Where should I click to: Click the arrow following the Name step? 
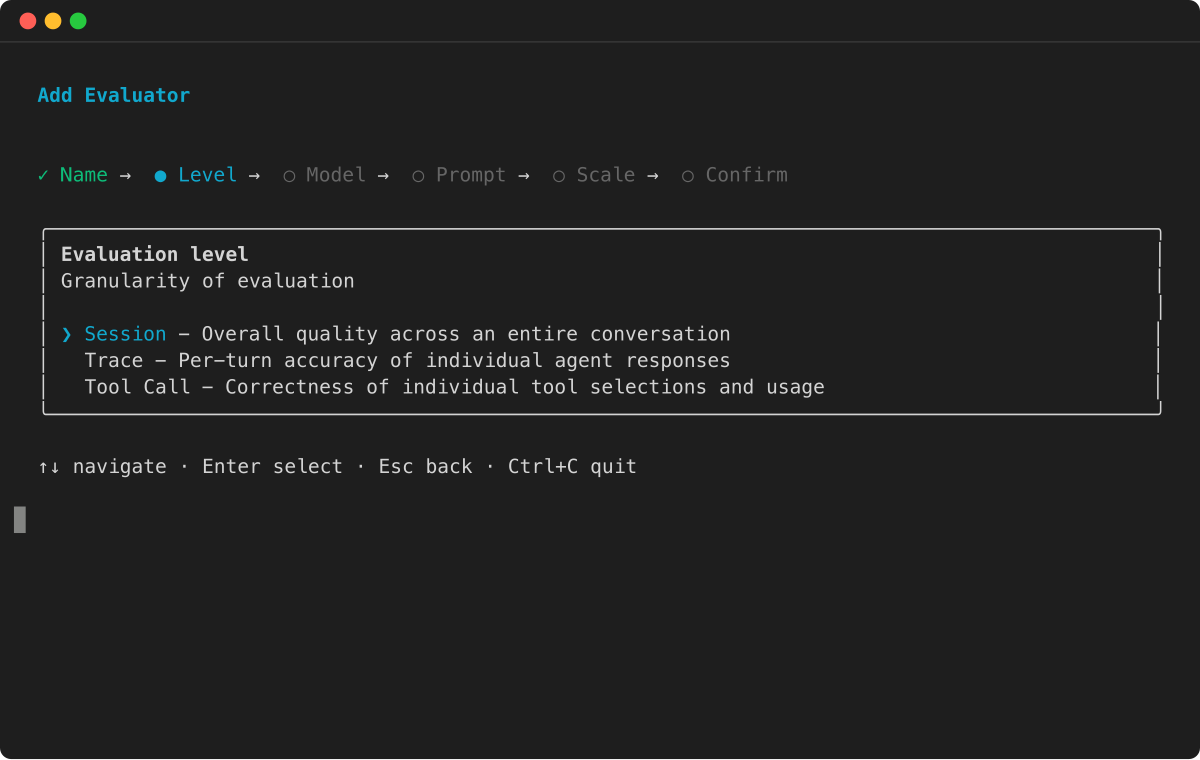click(125, 175)
